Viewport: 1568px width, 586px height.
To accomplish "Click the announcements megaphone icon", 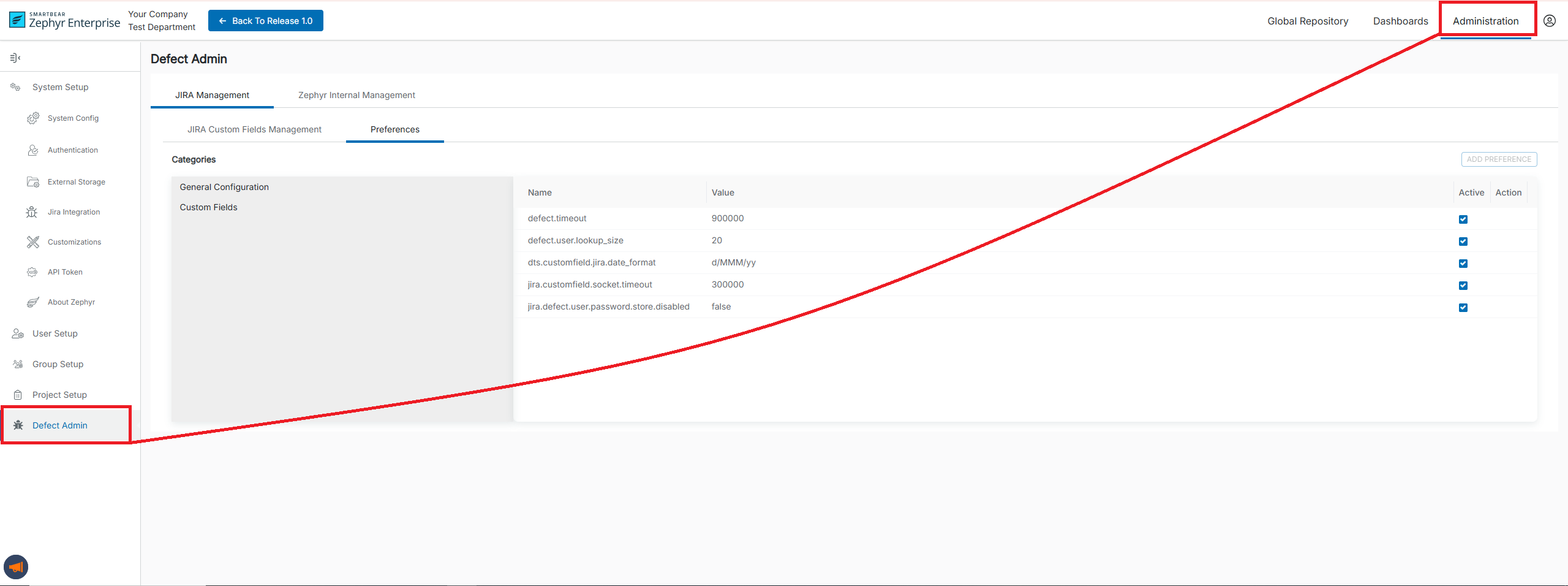I will (x=16, y=566).
